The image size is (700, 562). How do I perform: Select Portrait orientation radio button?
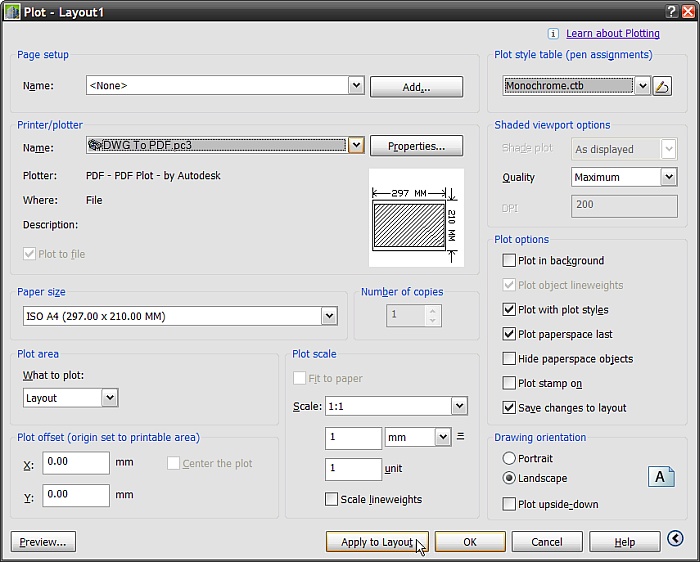click(x=510, y=458)
